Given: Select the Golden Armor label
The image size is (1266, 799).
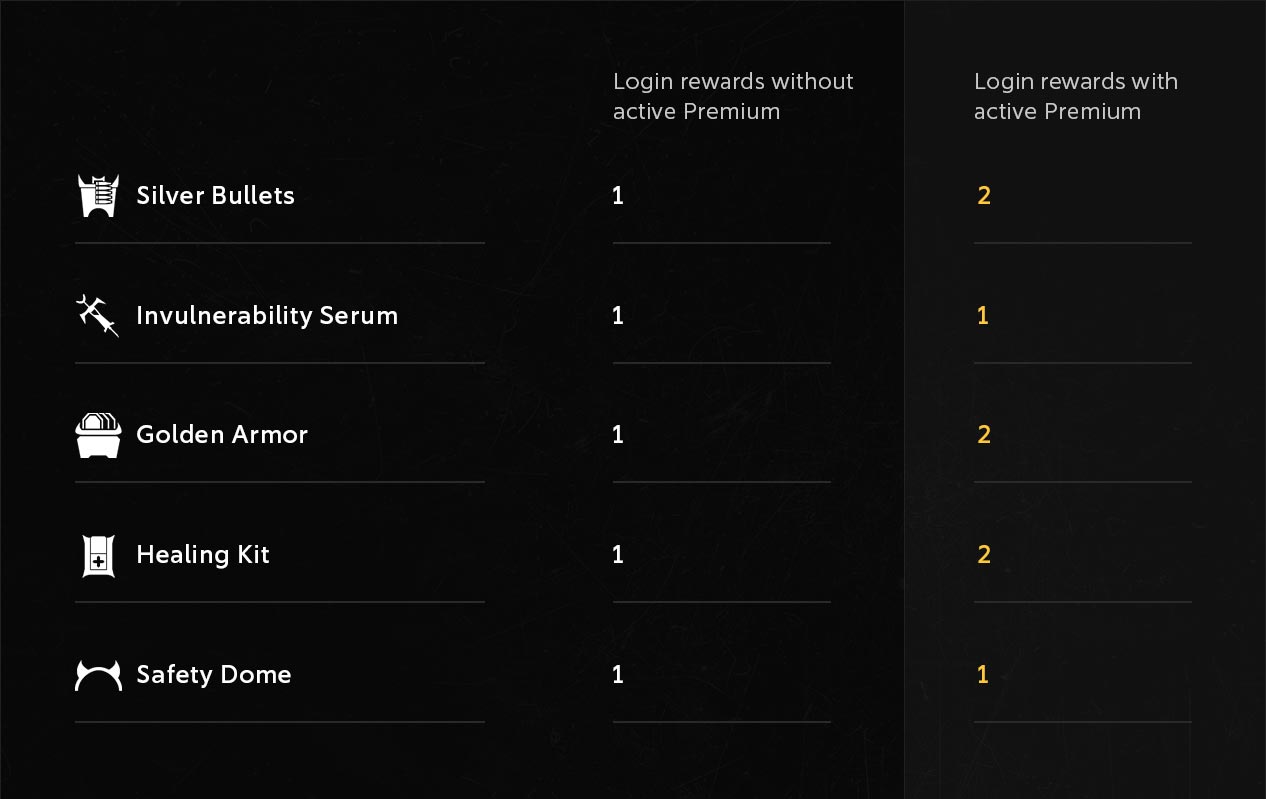Looking at the screenshot, I should 222,435.
